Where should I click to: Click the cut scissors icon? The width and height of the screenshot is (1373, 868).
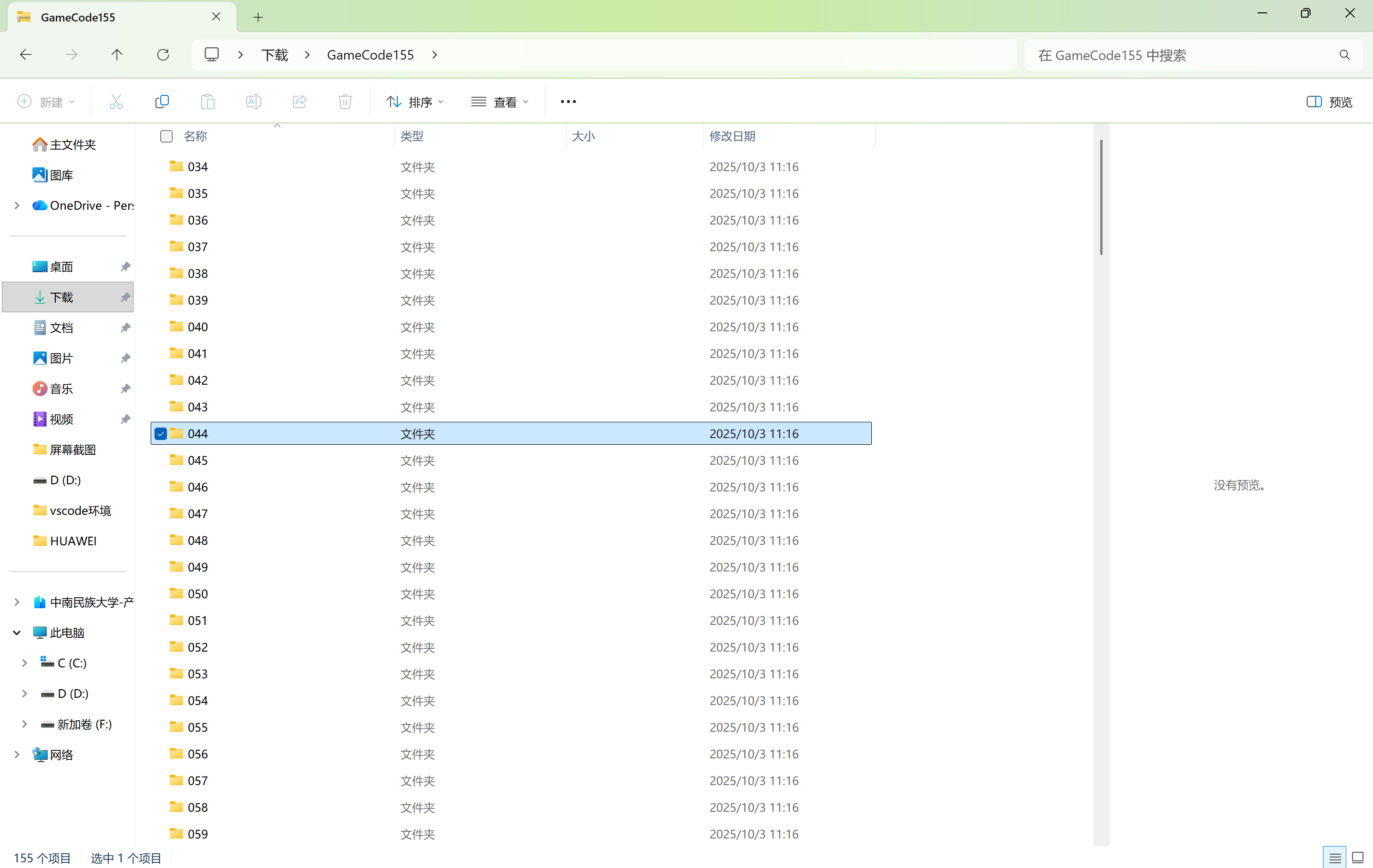click(x=116, y=102)
